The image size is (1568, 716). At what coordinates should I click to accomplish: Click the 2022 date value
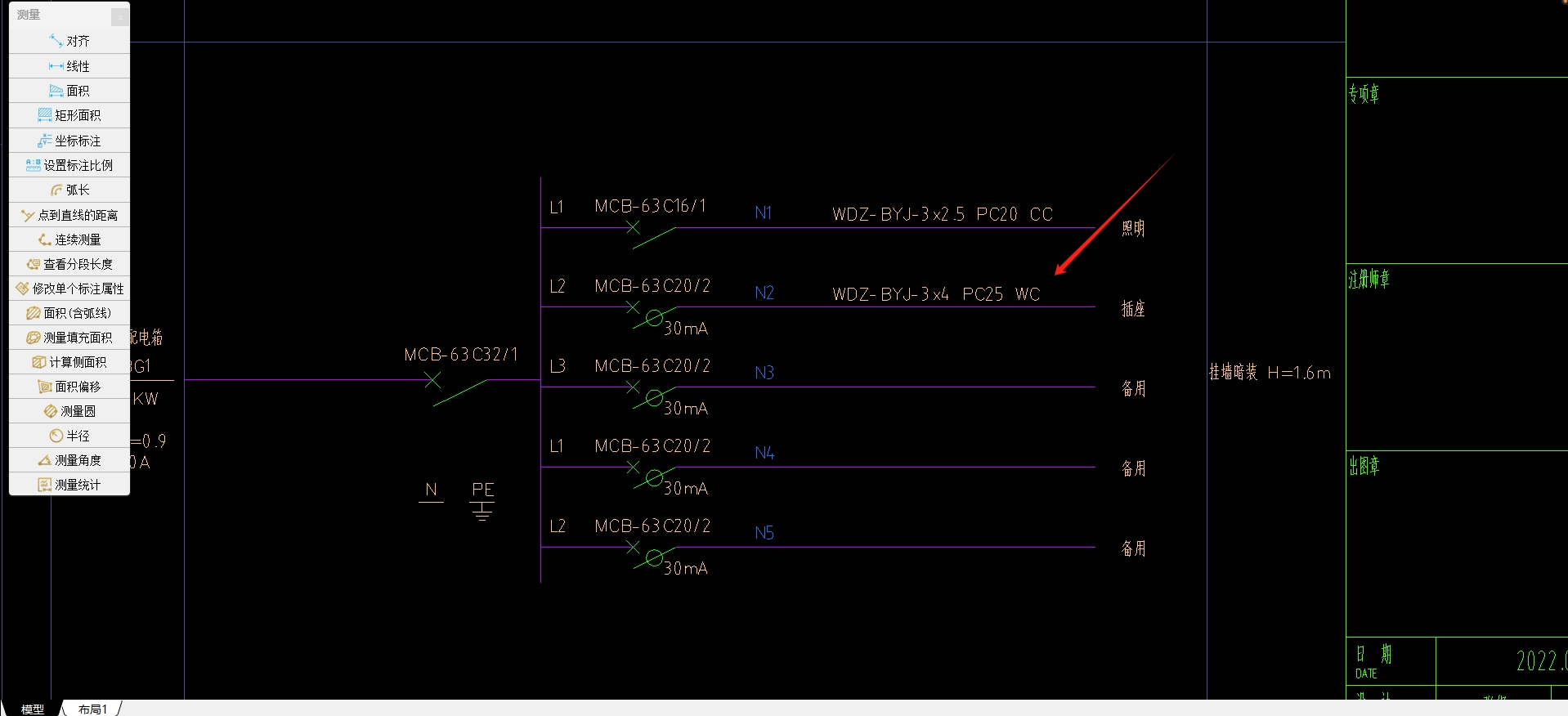coord(1541,660)
